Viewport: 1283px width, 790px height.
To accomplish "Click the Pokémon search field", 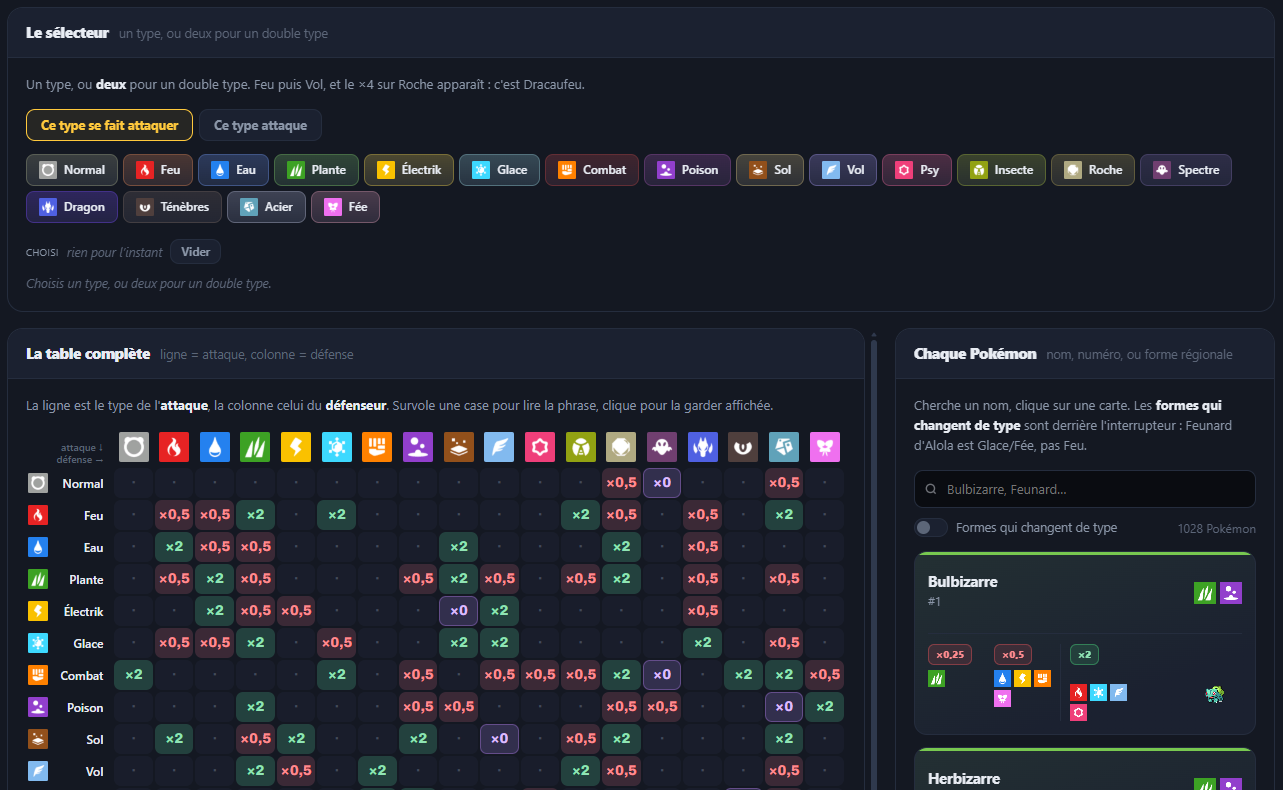I will point(1084,489).
